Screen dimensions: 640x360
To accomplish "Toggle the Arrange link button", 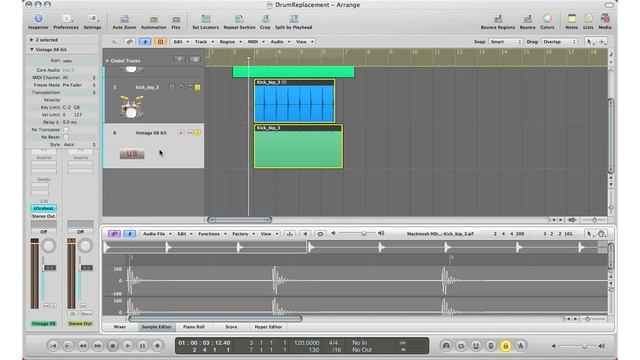I will (130, 42).
